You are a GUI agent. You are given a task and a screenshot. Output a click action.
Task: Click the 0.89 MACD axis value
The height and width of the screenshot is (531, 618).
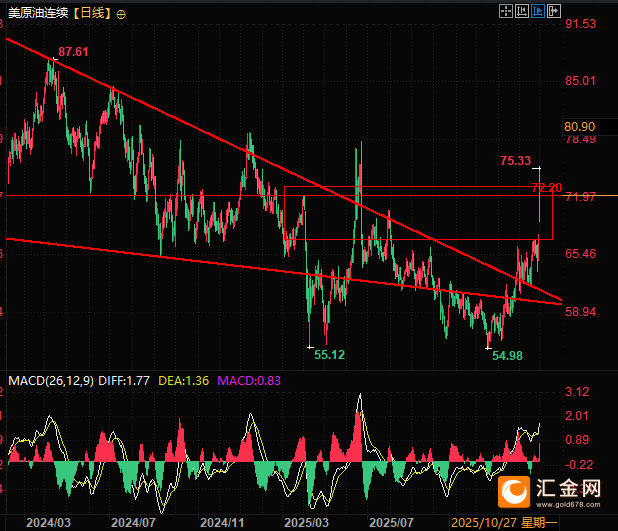coord(577,440)
